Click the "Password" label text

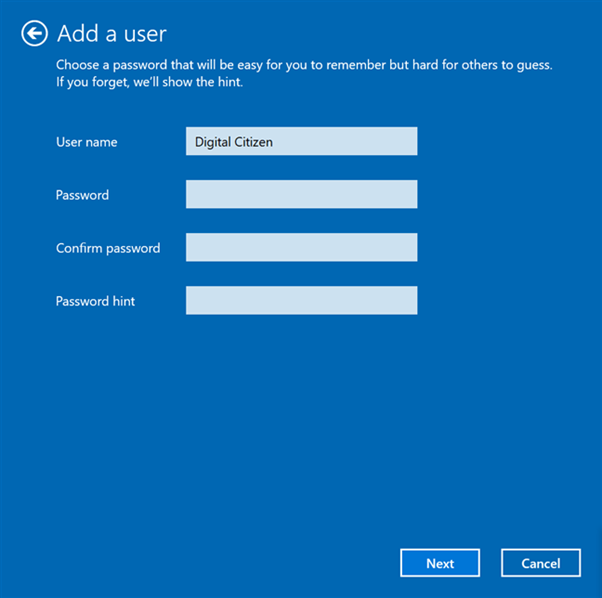click(x=82, y=195)
